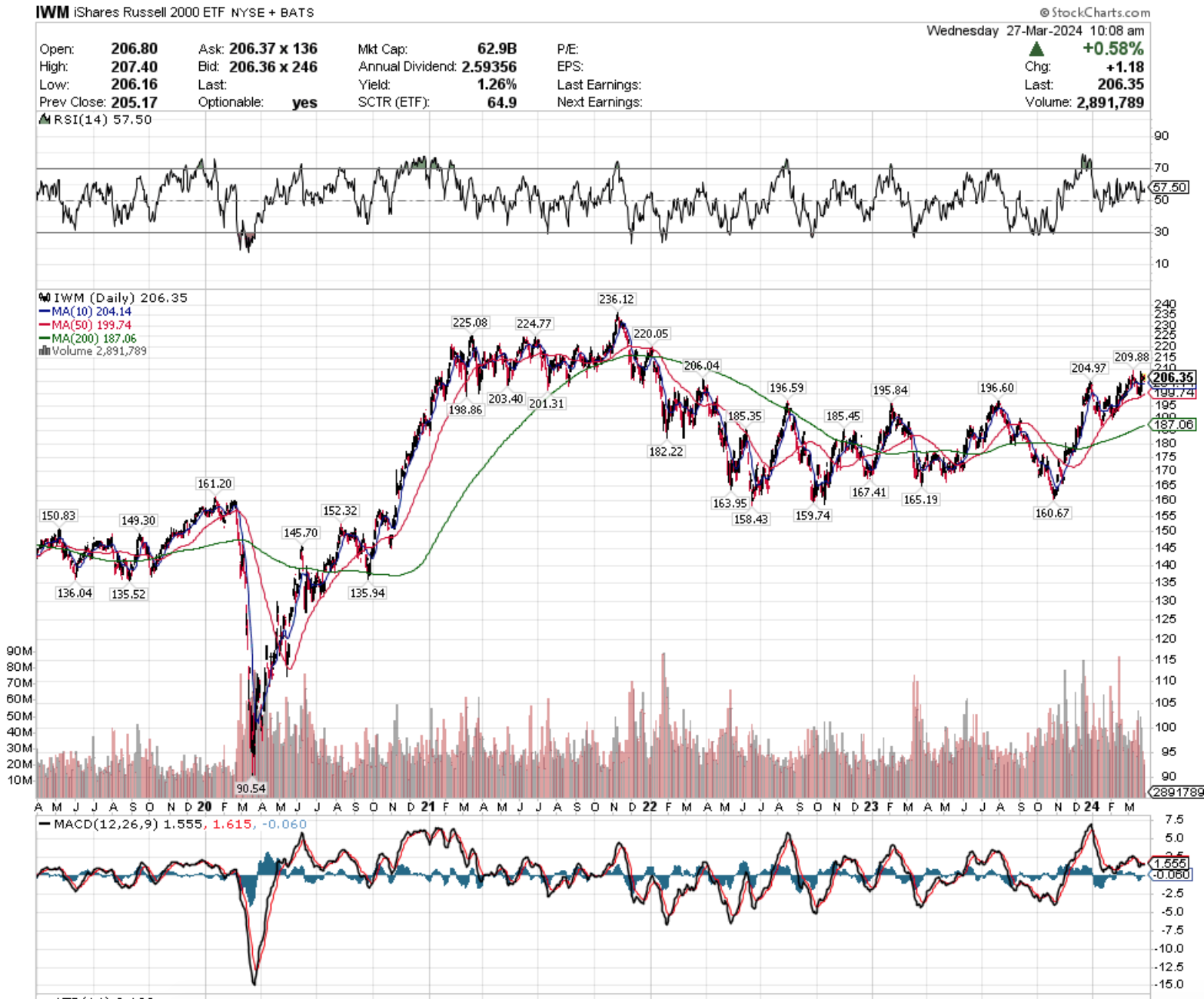Viewport: 1204px width, 999px height.
Task: Click the IWM ticker symbol in the title
Action: pos(52,12)
